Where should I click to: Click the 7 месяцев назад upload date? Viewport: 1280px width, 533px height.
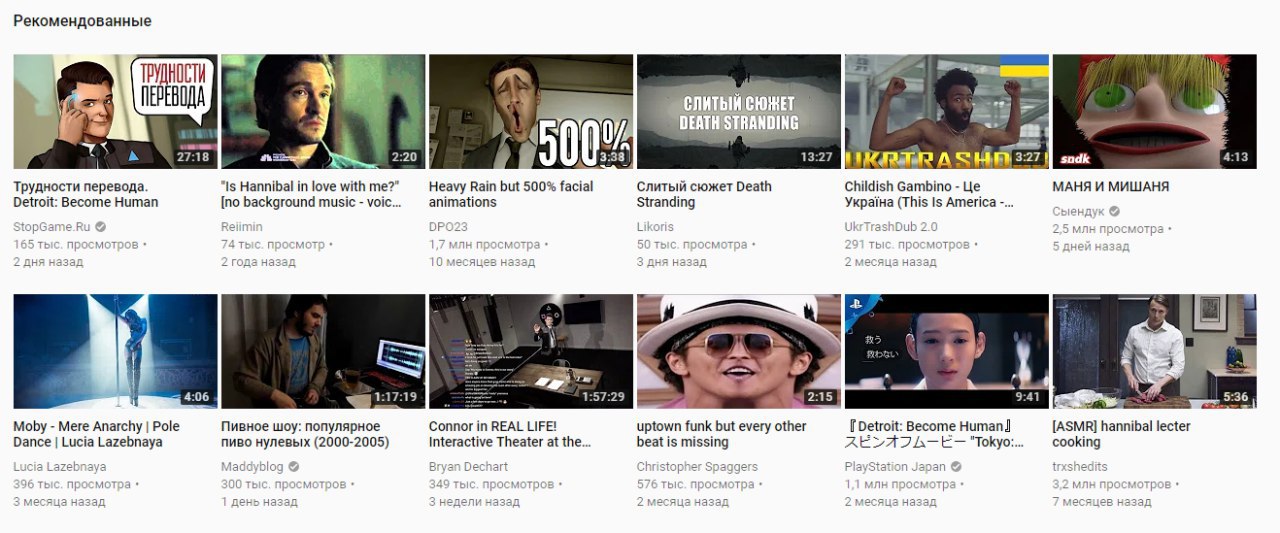pyautogui.click(x=1104, y=502)
